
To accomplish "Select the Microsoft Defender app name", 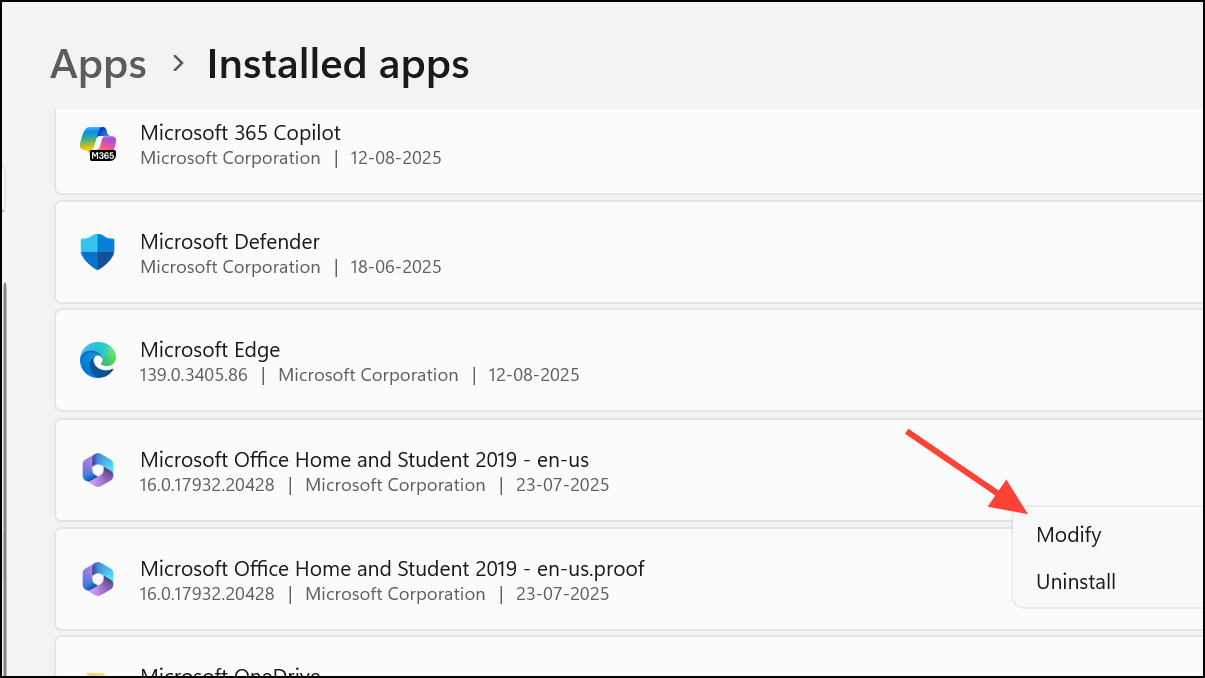I will pos(230,242).
